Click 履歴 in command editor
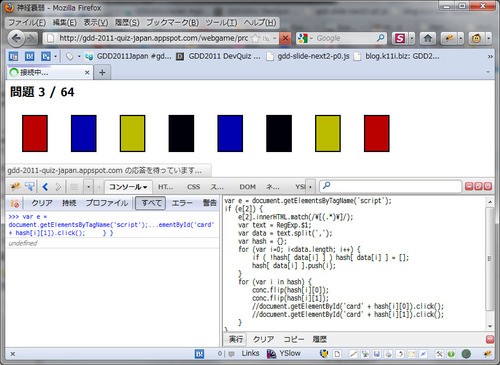This screenshot has width=500, height=365. point(319,339)
